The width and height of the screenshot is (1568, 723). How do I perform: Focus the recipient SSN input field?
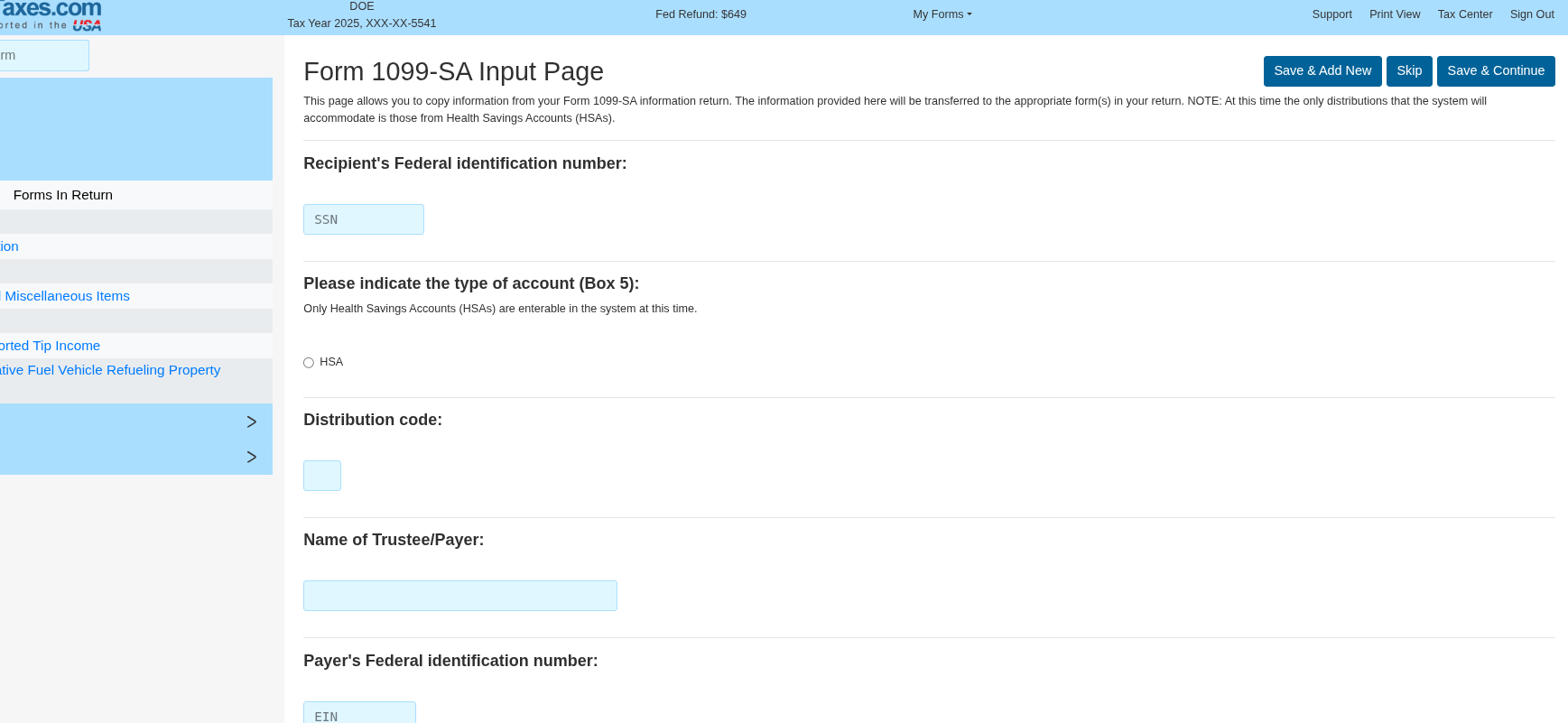pos(364,219)
